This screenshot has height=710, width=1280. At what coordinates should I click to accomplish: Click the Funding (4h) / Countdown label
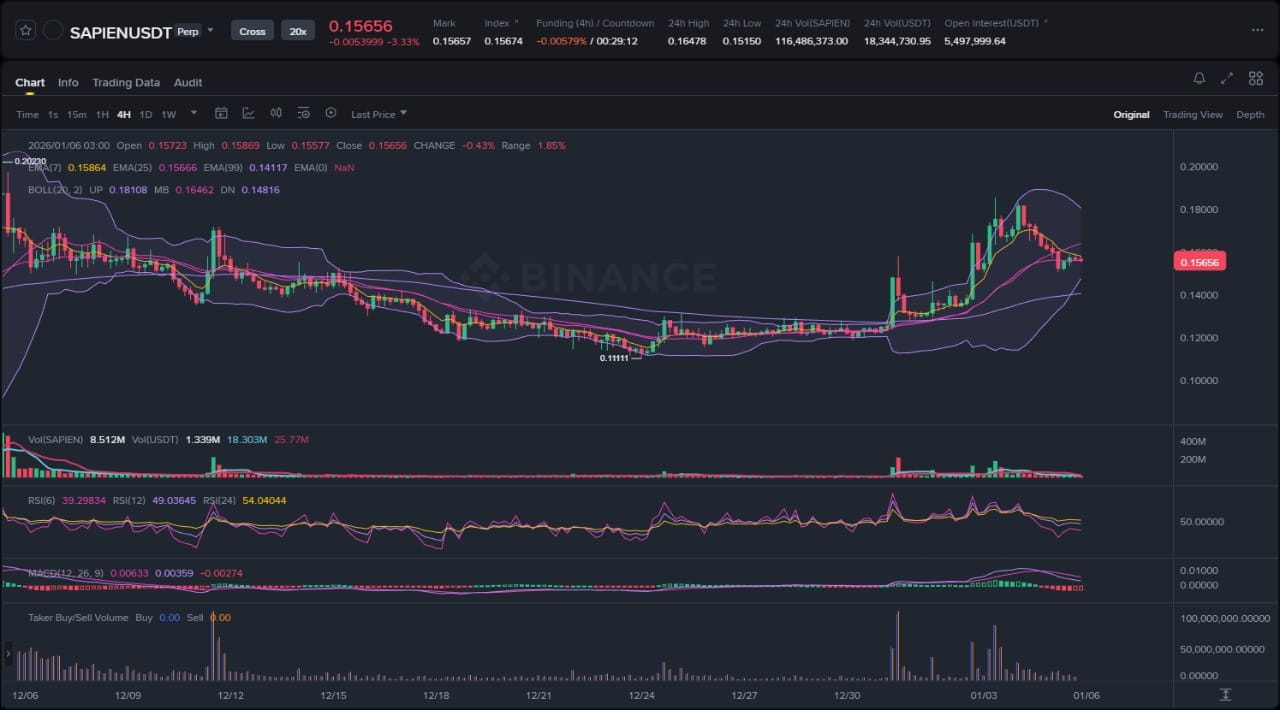(x=595, y=23)
